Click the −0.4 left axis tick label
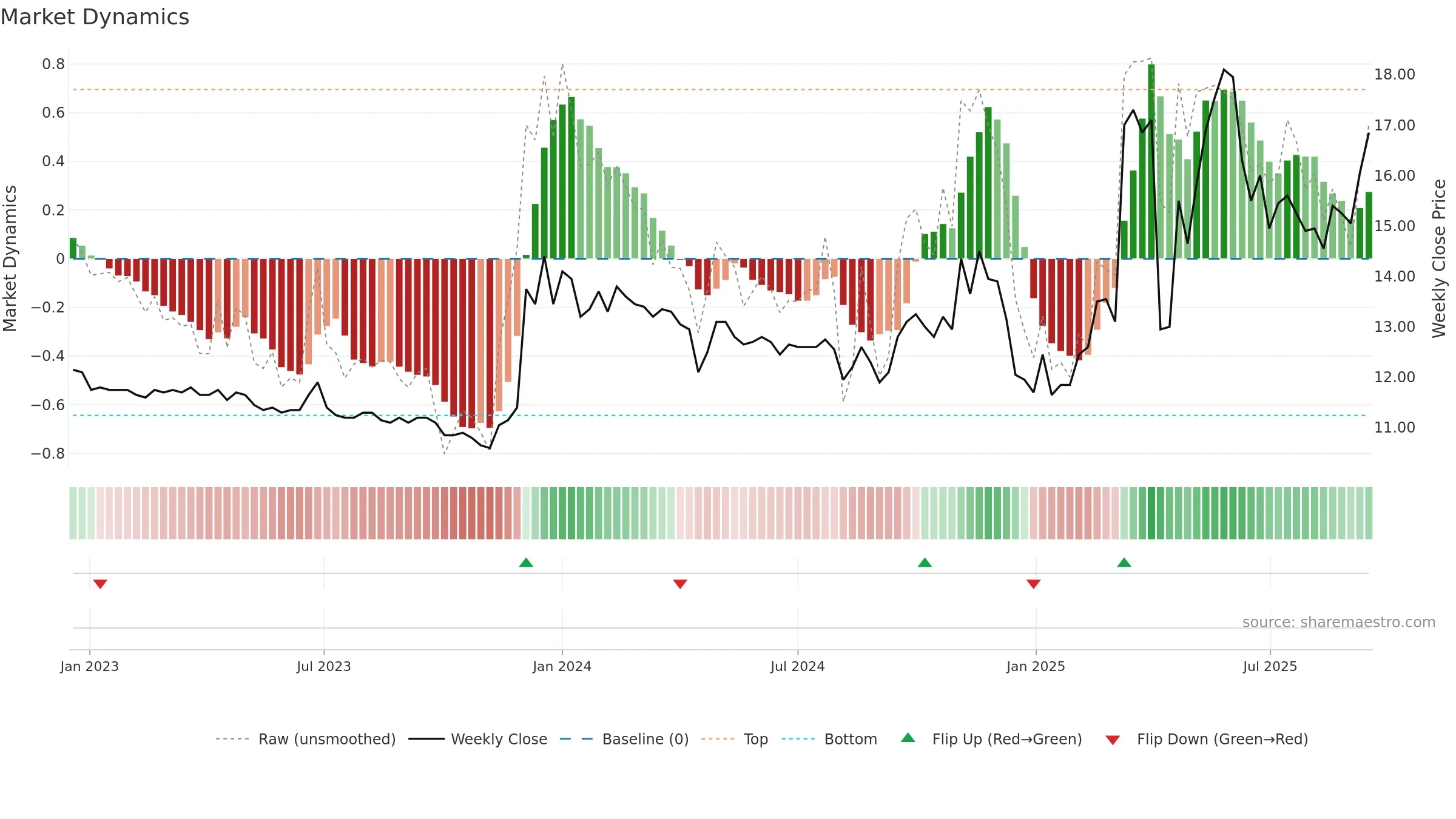The width and height of the screenshot is (1456, 819). click(x=48, y=356)
